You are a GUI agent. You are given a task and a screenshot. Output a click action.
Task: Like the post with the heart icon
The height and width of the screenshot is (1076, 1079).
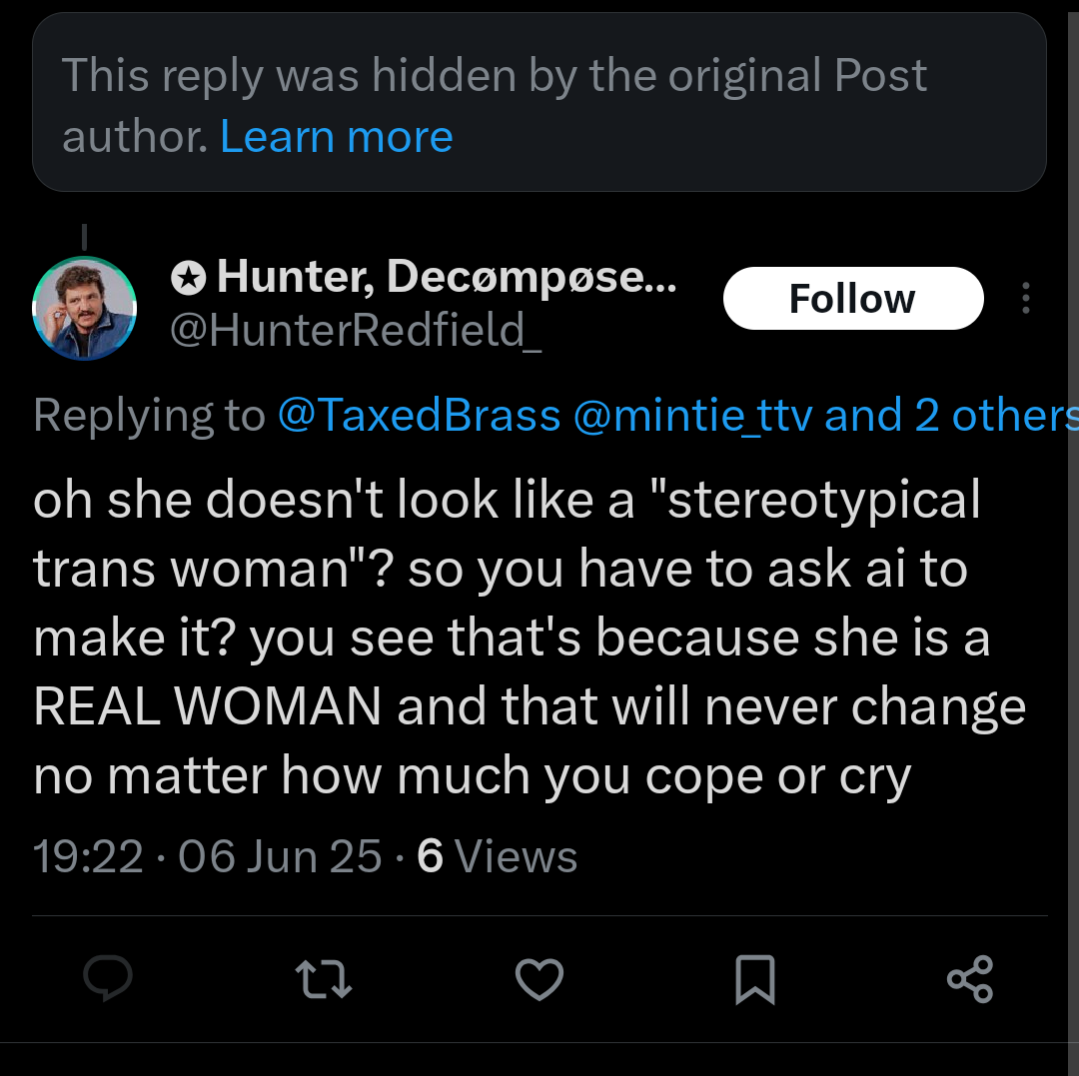pyautogui.click(x=539, y=979)
